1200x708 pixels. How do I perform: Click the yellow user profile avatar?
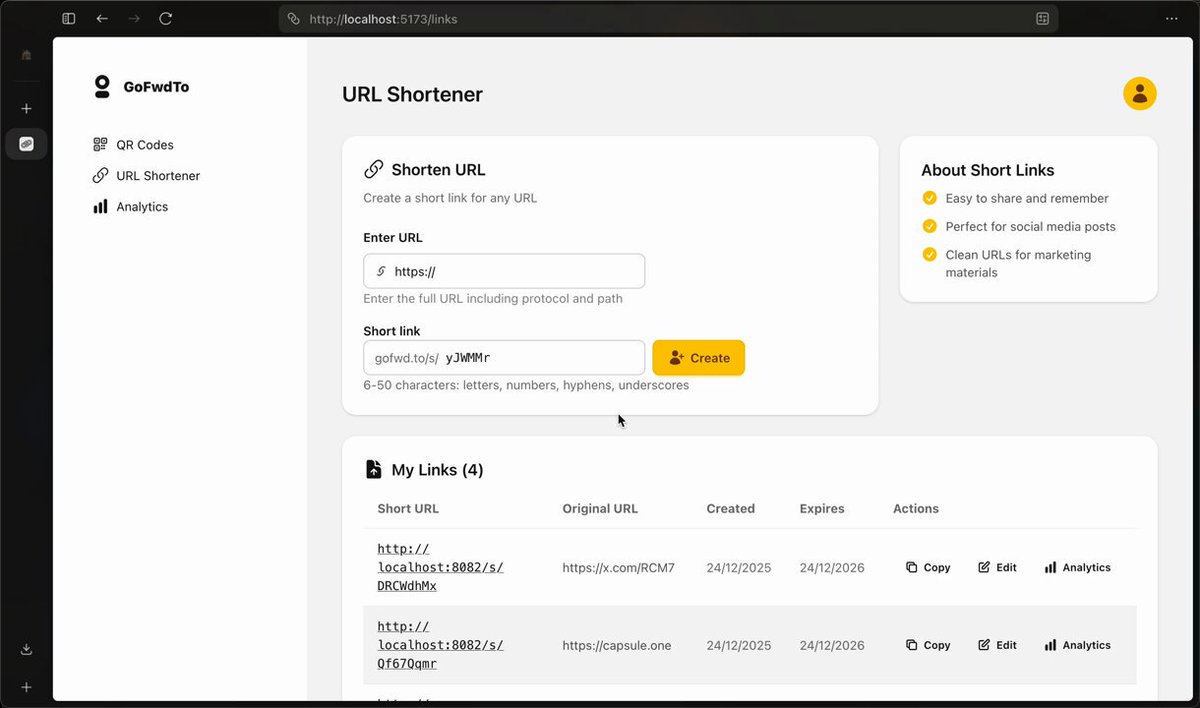click(1139, 94)
